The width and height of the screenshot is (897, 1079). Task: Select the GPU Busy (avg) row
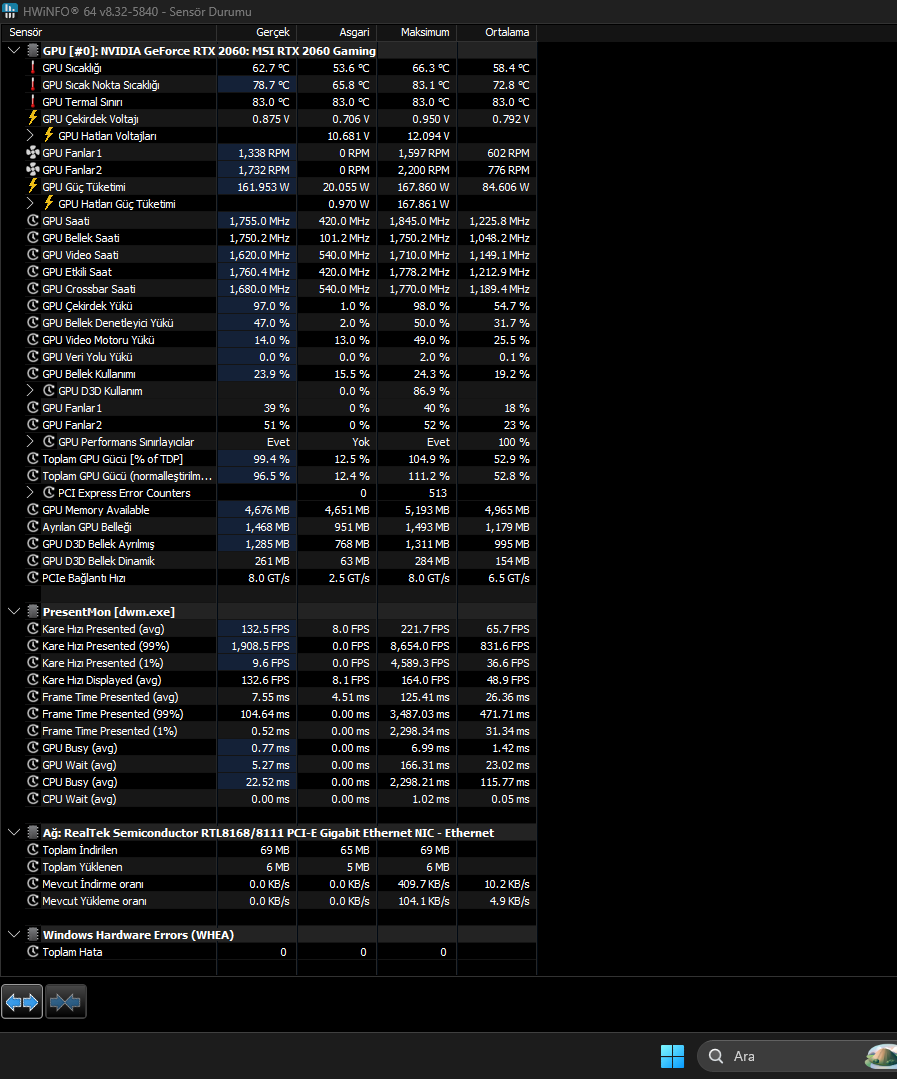click(268, 748)
